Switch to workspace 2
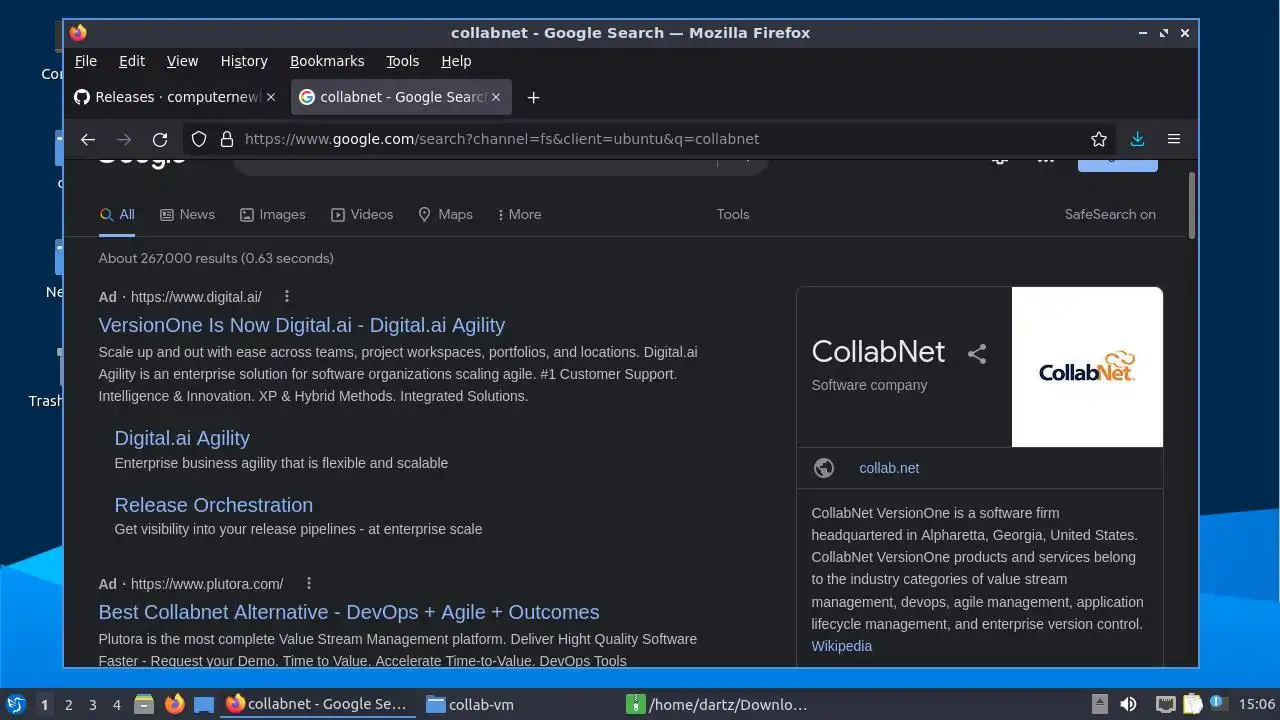 click(x=68, y=705)
